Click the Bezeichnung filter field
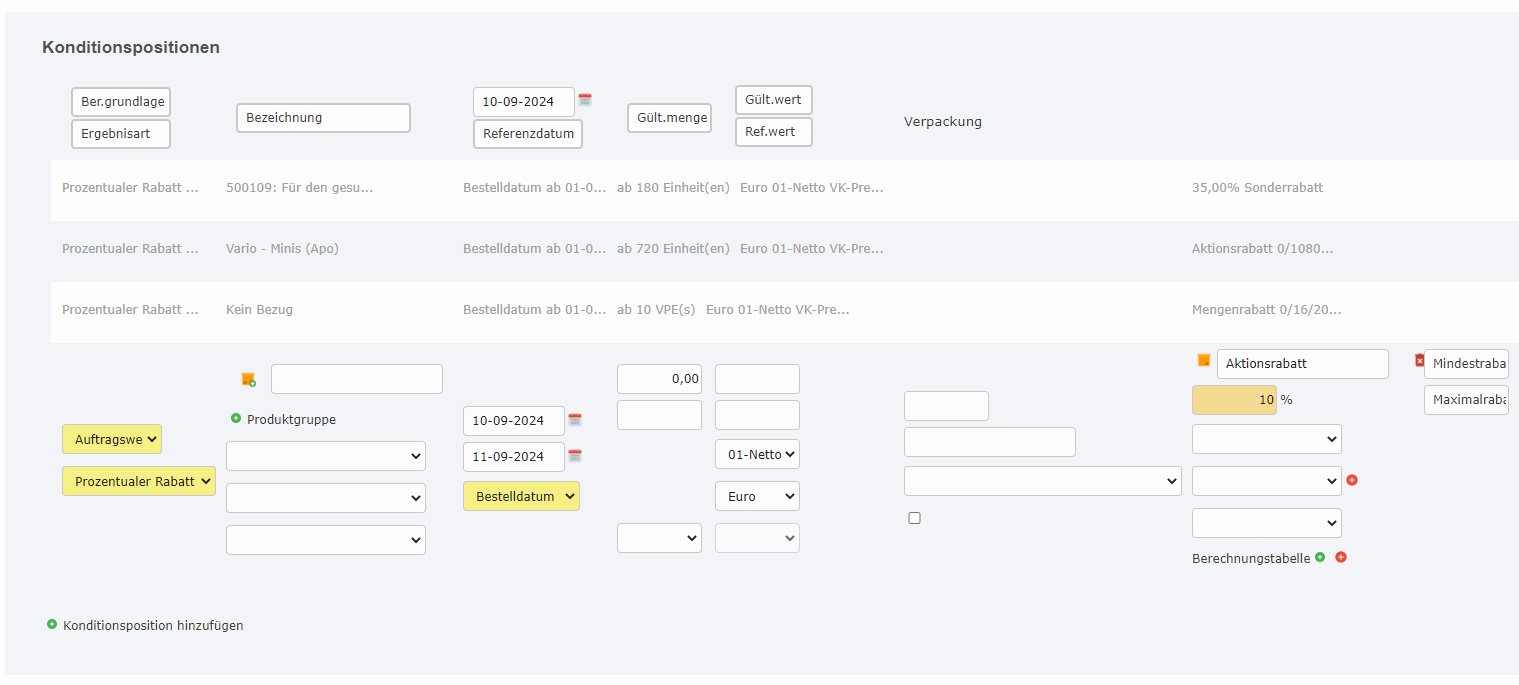This screenshot has width=1519, height=685. 323,118
